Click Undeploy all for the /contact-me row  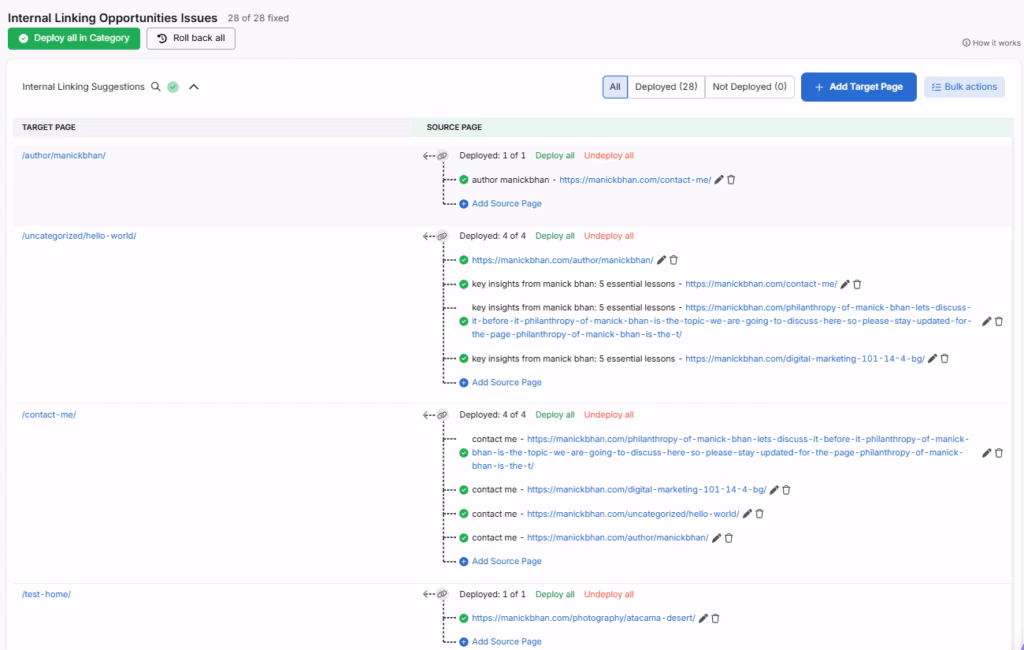point(608,414)
